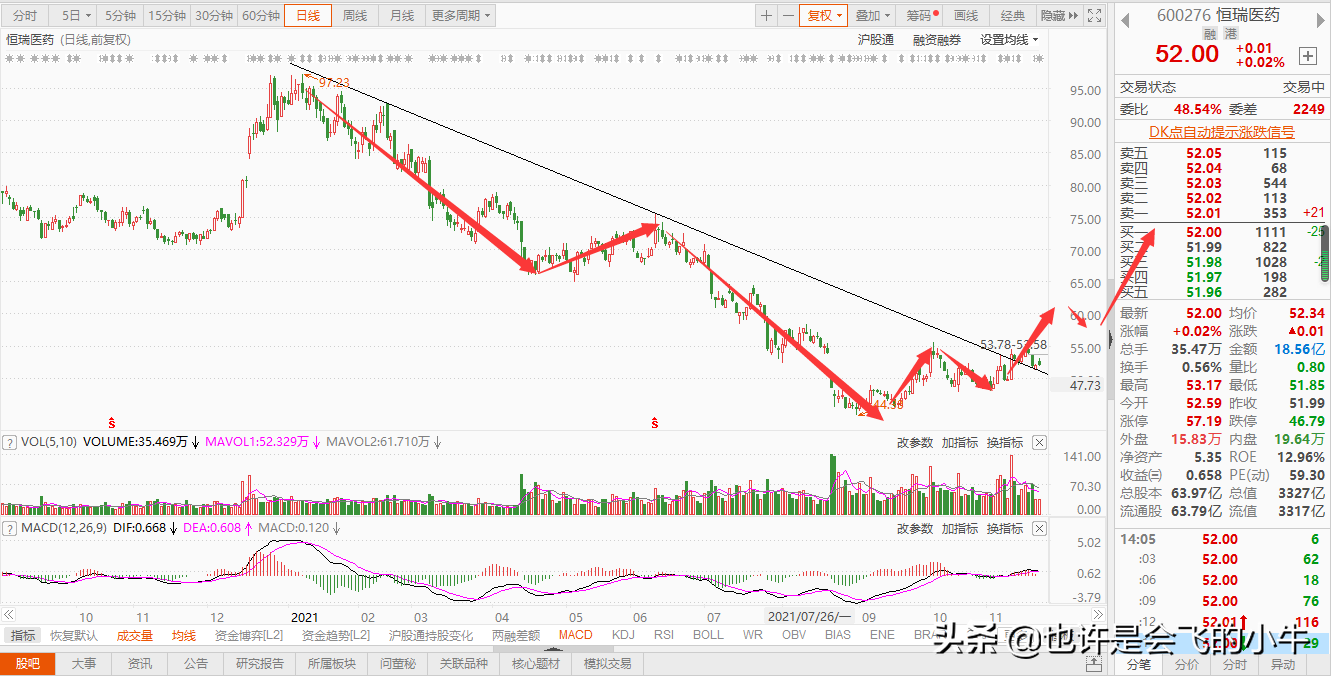
Task: Toggle 经典 classic layout
Action: 1013,16
